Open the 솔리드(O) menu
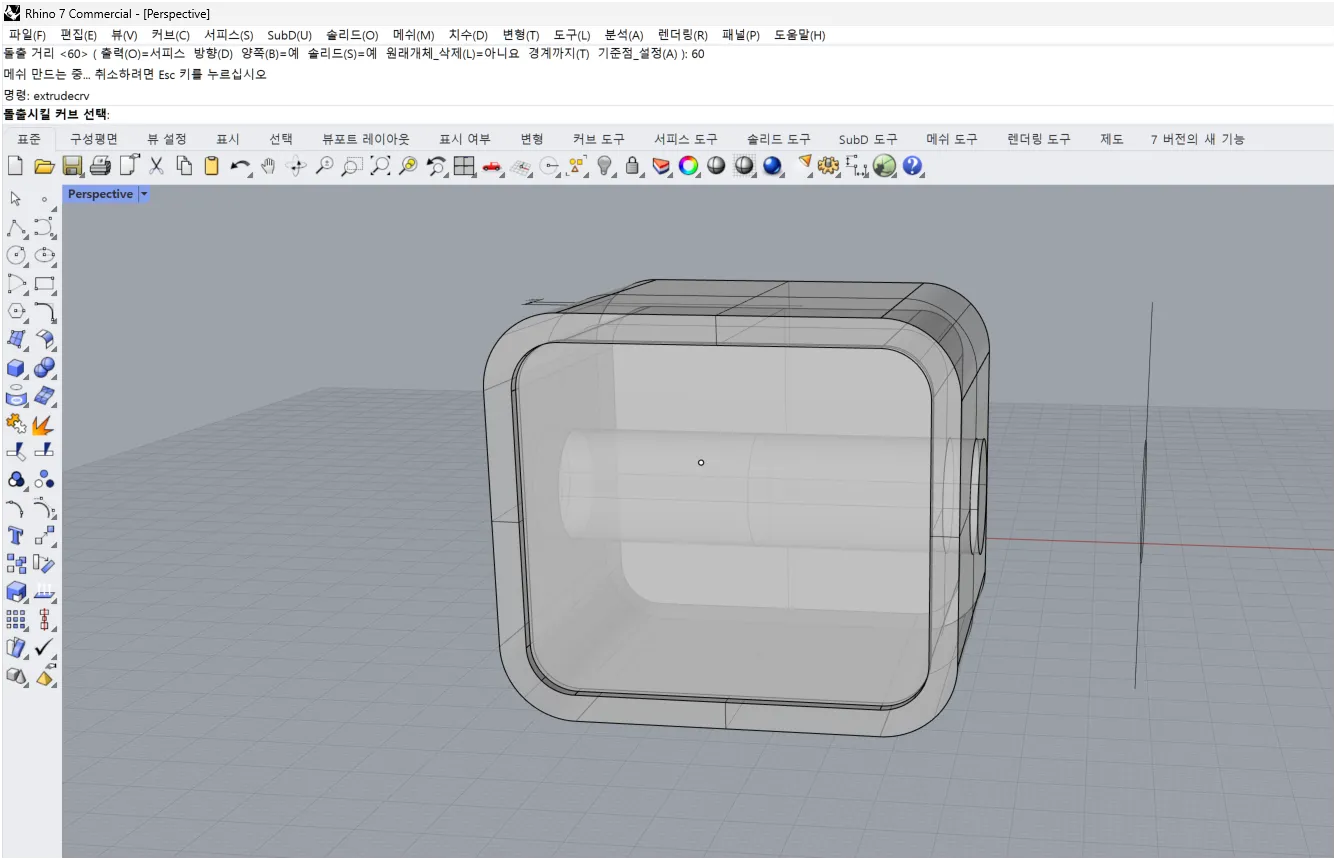Screen dimensions: 1336x860 tap(352, 35)
